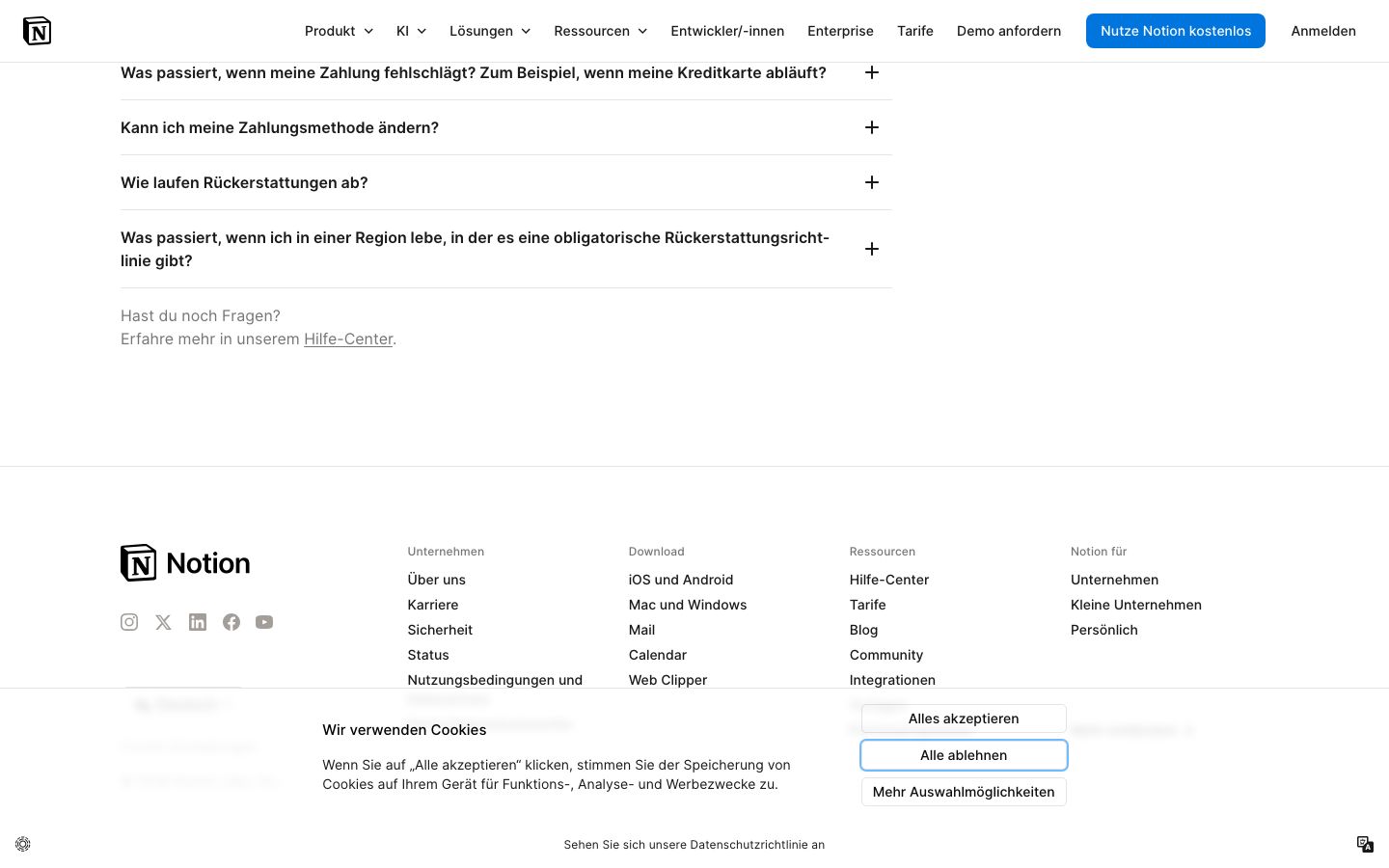Open the Notion YouTube icon
Viewport: 1389px width, 868px height.
point(264,622)
